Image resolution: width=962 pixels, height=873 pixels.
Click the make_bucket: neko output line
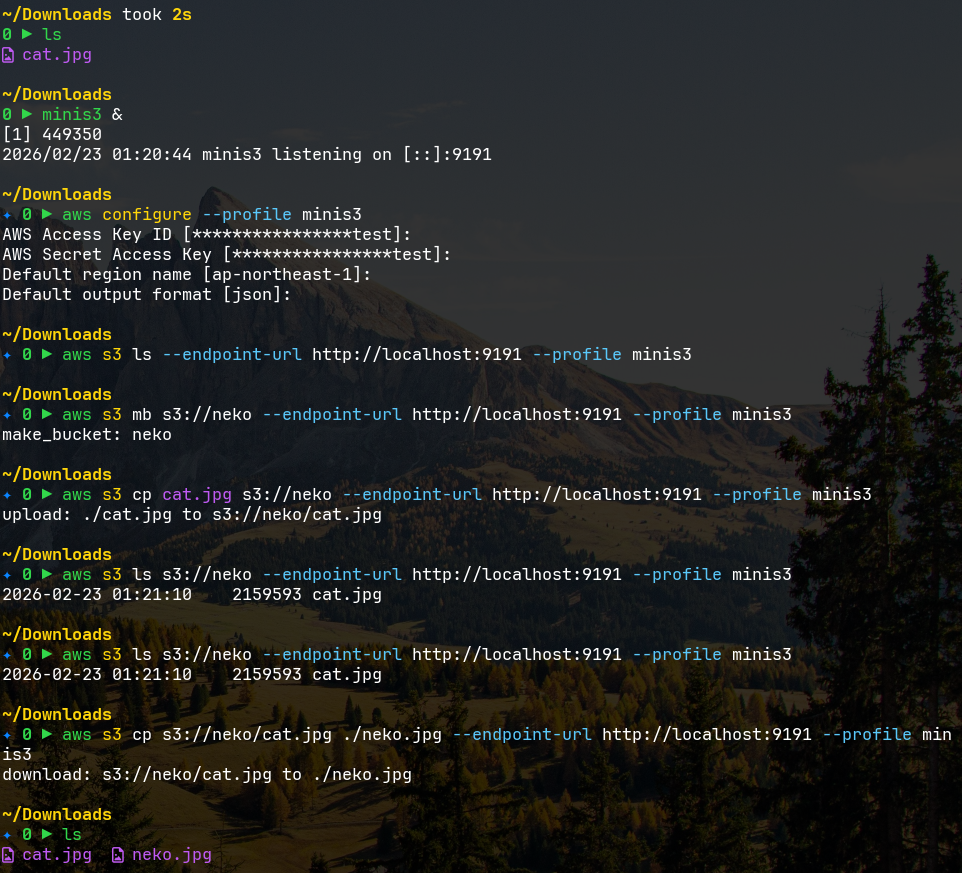click(x=87, y=435)
